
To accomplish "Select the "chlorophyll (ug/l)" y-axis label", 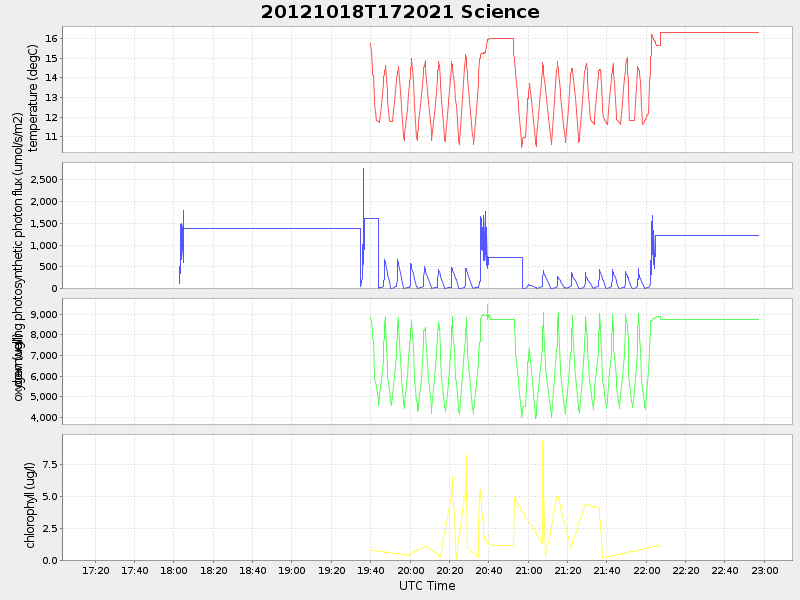I will coord(31,505).
